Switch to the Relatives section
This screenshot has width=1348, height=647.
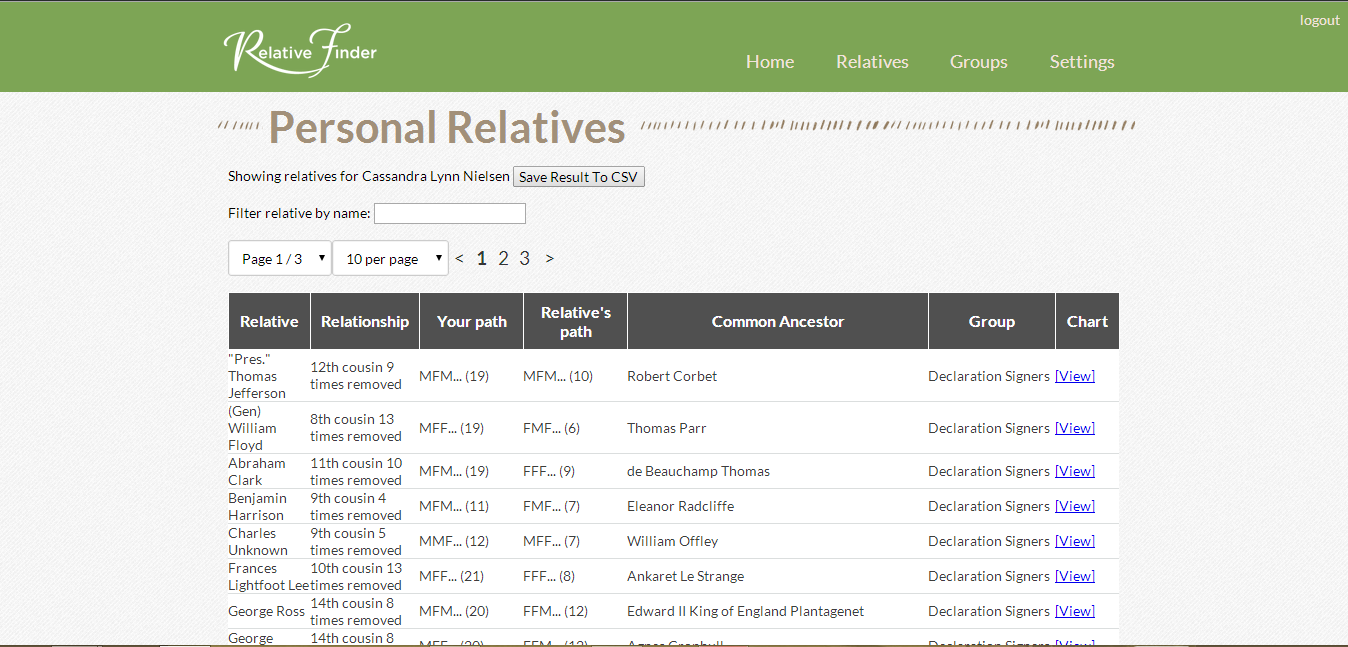point(871,62)
